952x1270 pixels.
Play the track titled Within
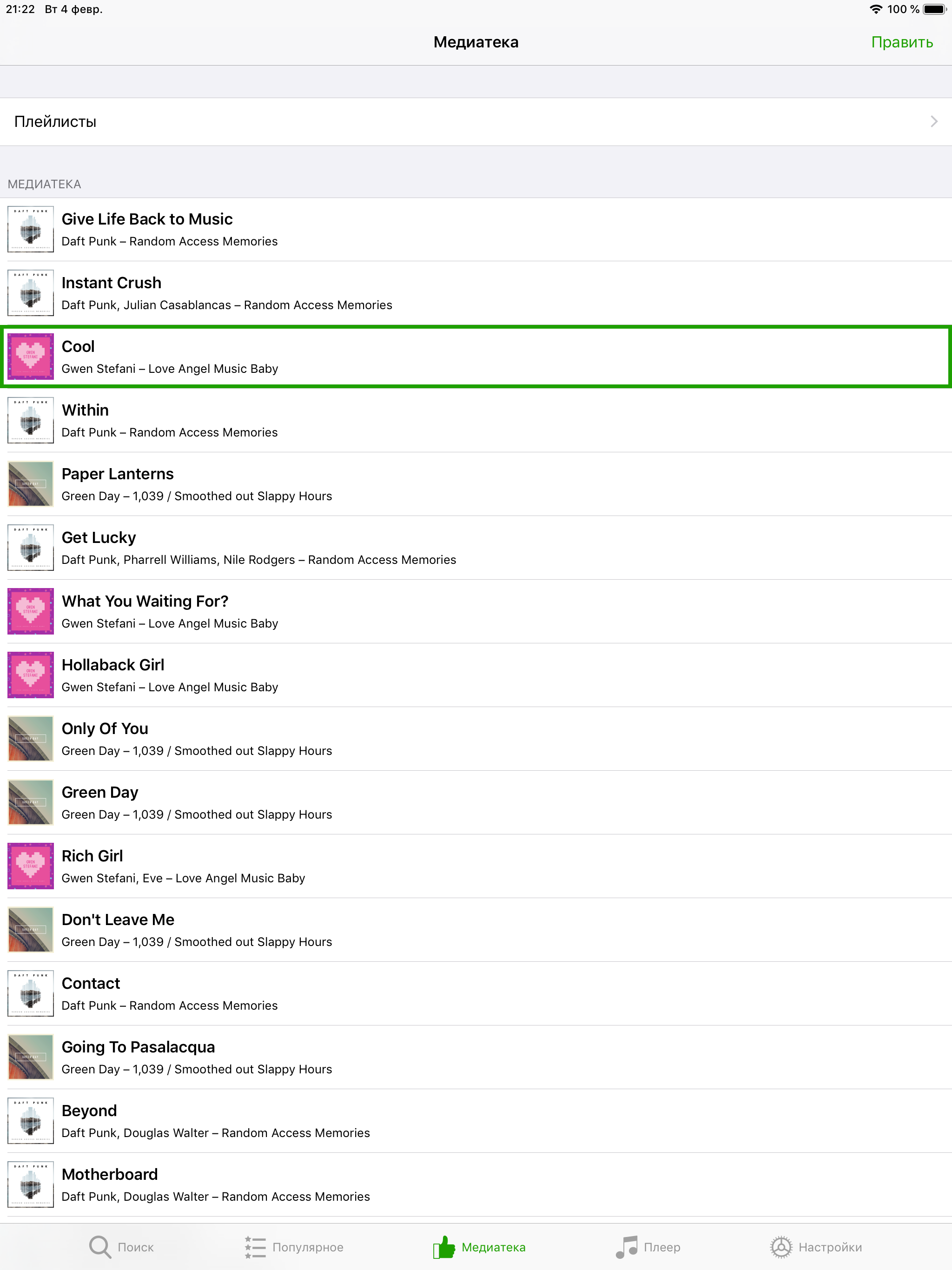(x=85, y=410)
